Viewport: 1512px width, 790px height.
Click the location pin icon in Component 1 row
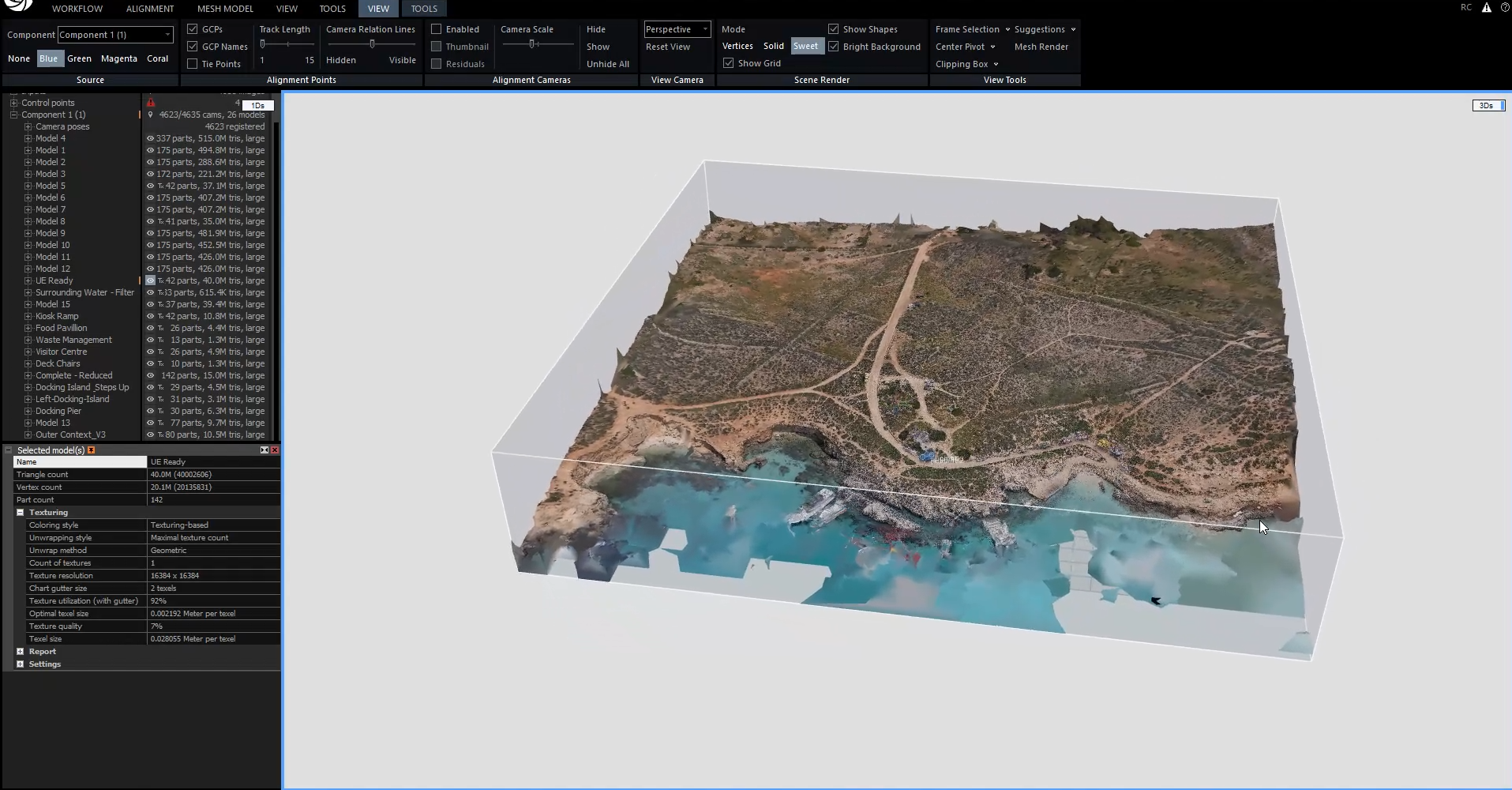[150, 115]
